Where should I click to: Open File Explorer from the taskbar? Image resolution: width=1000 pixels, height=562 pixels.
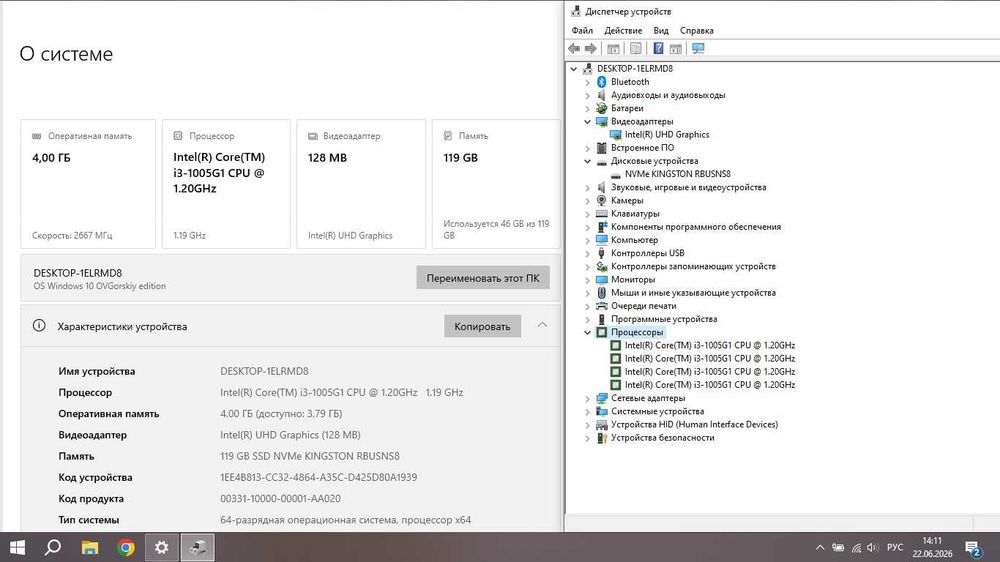(x=90, y=547)
